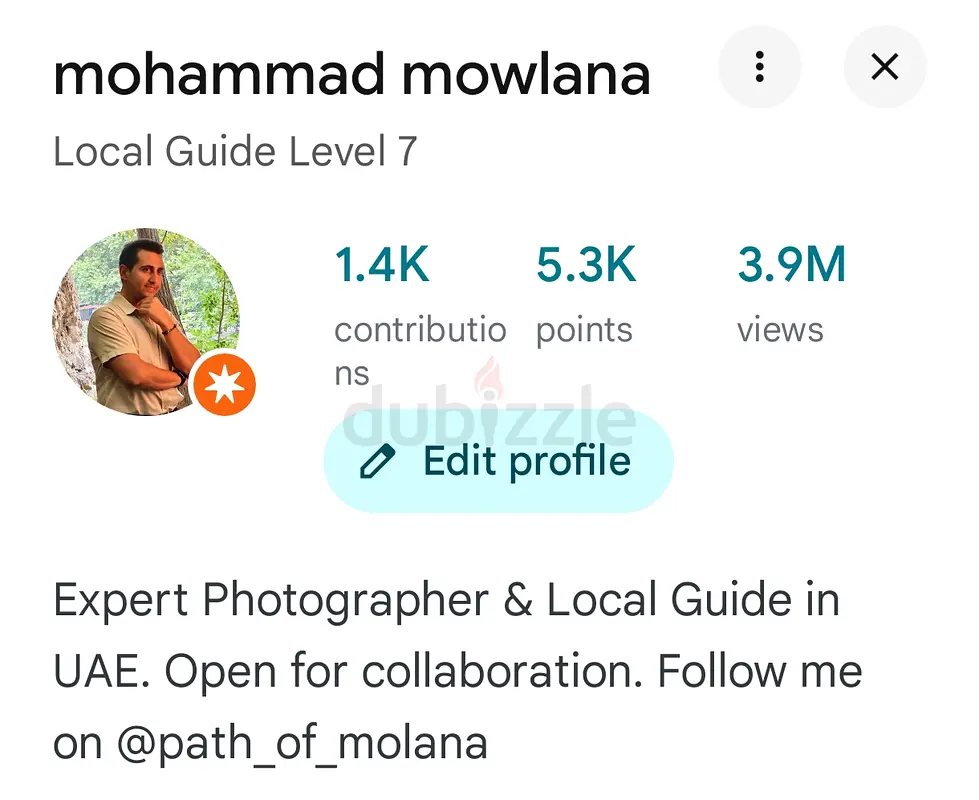Click the orange Local Guide star badge

pos(224,385)
